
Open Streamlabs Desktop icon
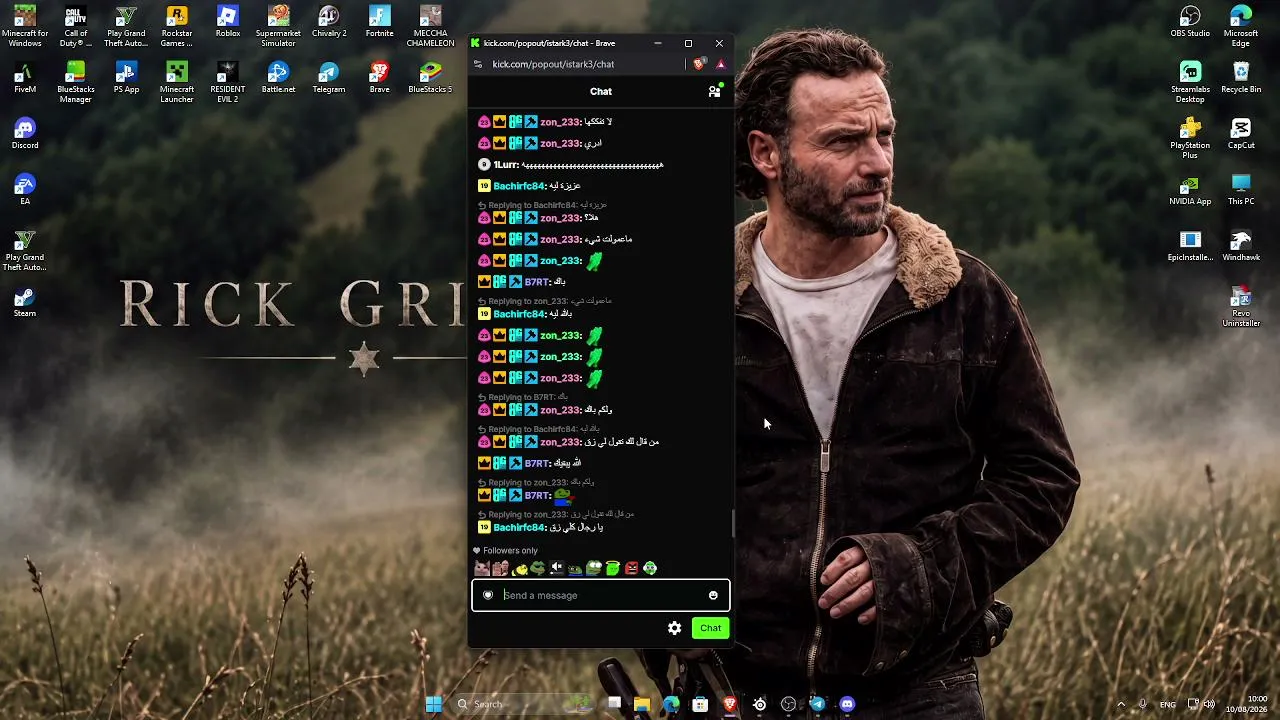(1190, 82)
